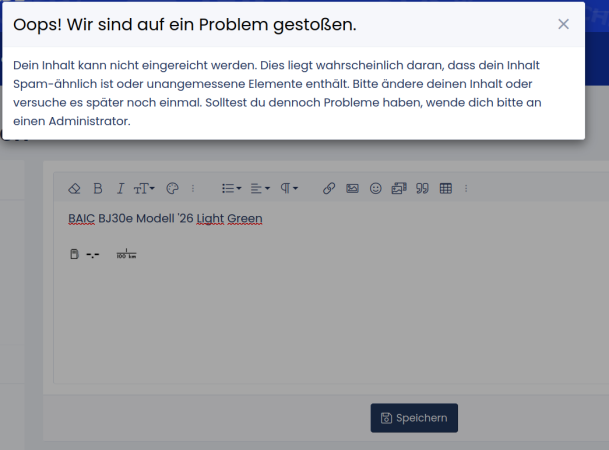Click the Speichern button
Image resolution: width=609 pixels, height=450 pixels.
[414, 418]
